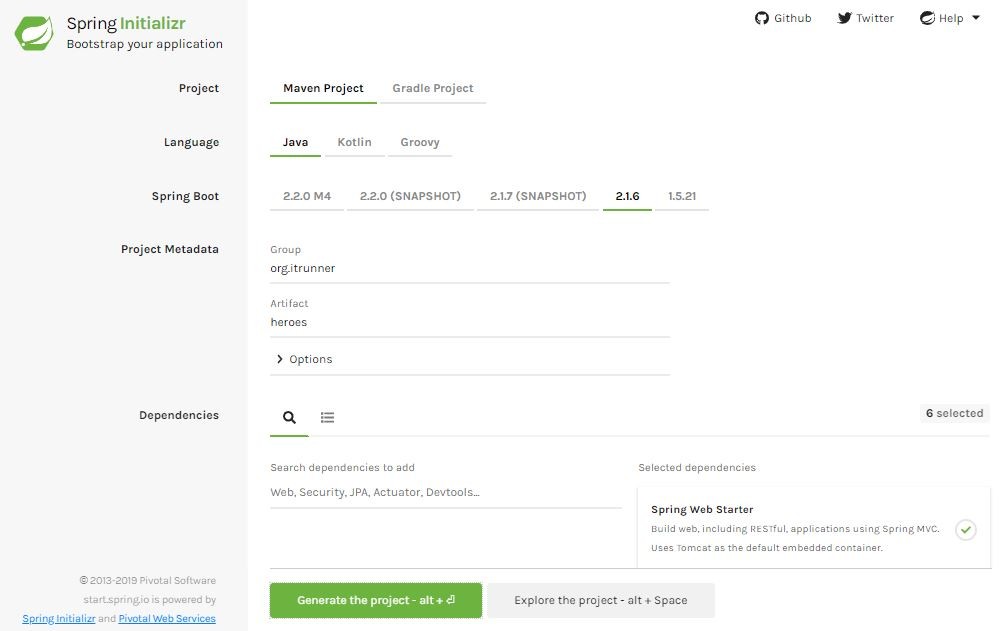1002x631 pixels.
Task: Click the 6 selected badge
Action: [955, 414]
